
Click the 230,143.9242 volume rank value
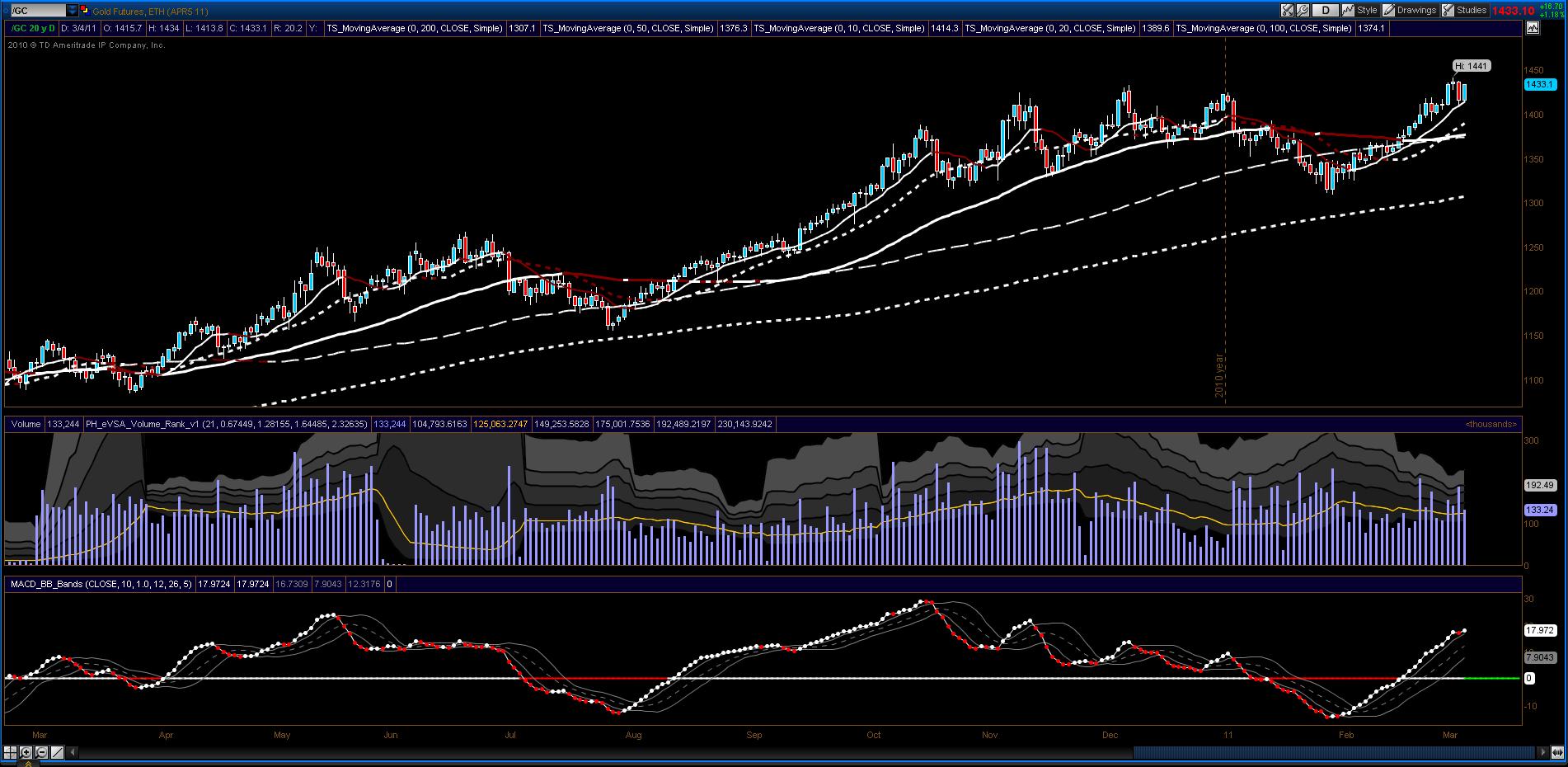tap(744, 424)
